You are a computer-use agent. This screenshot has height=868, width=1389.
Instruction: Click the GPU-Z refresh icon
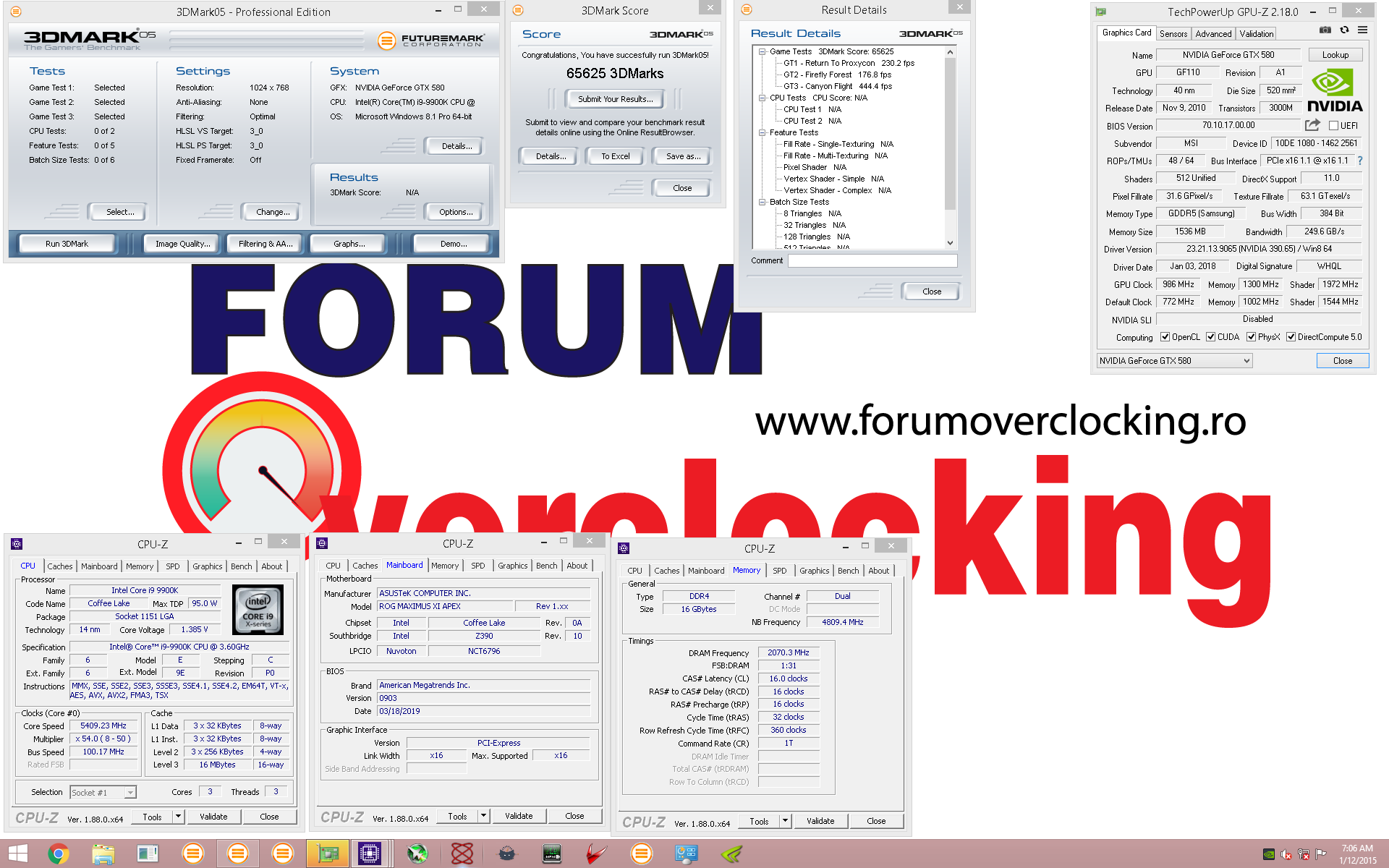coord(1344,30)
